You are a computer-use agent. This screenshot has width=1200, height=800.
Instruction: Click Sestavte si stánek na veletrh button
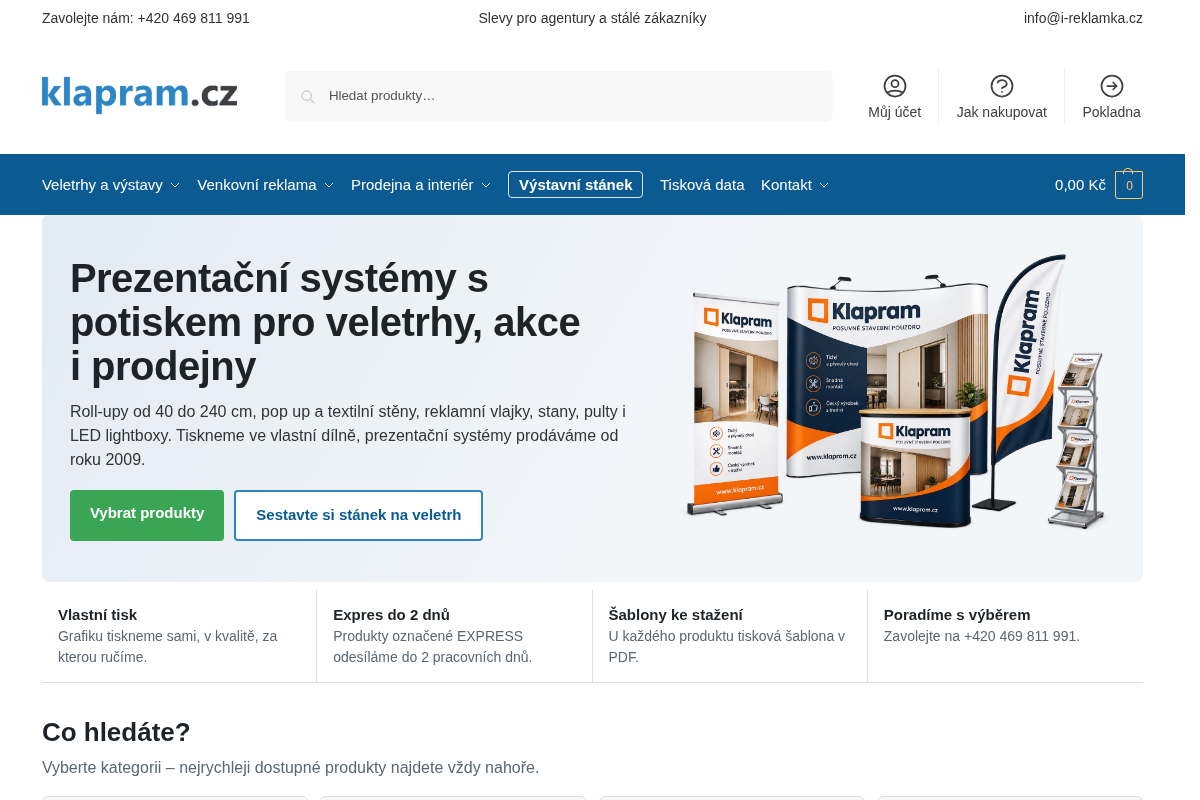358,515
